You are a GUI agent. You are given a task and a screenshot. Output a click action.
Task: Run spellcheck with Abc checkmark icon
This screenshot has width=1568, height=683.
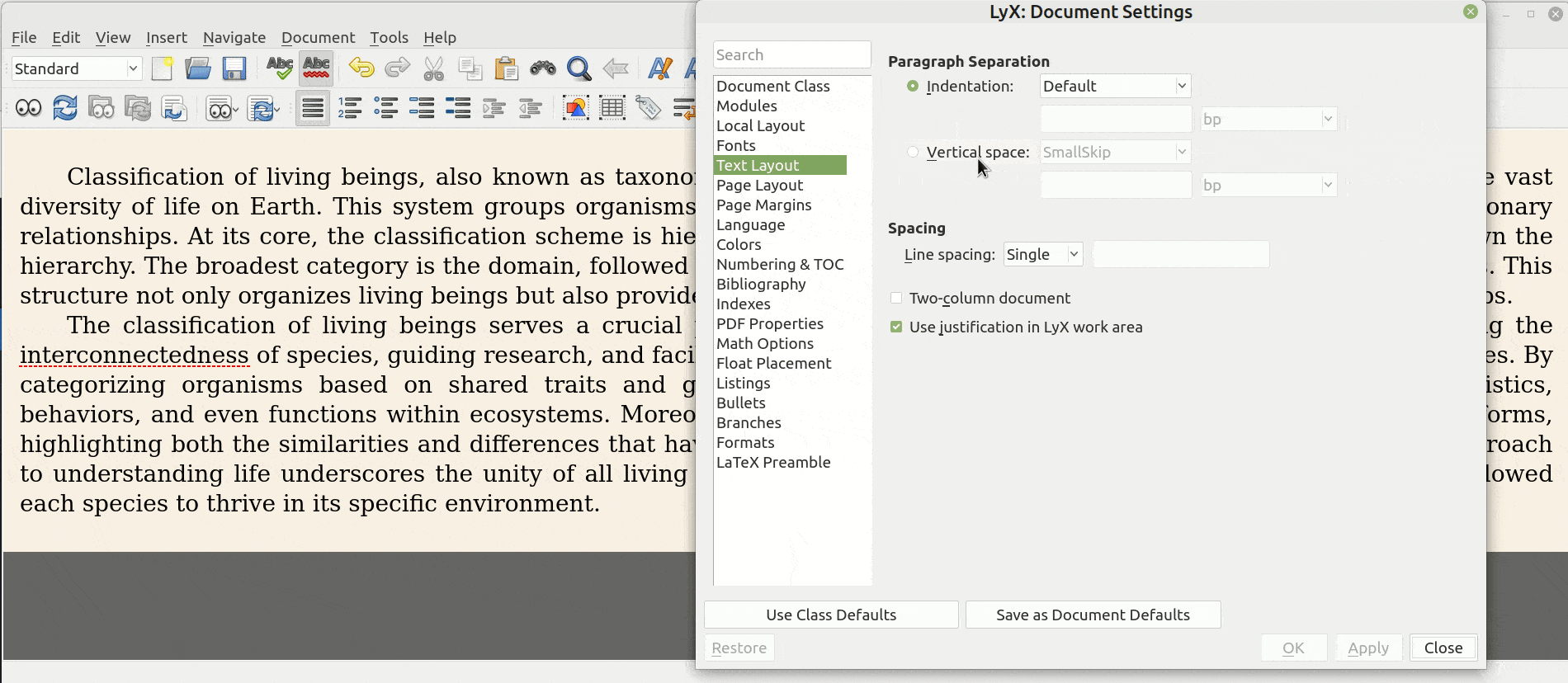[280, 68]
